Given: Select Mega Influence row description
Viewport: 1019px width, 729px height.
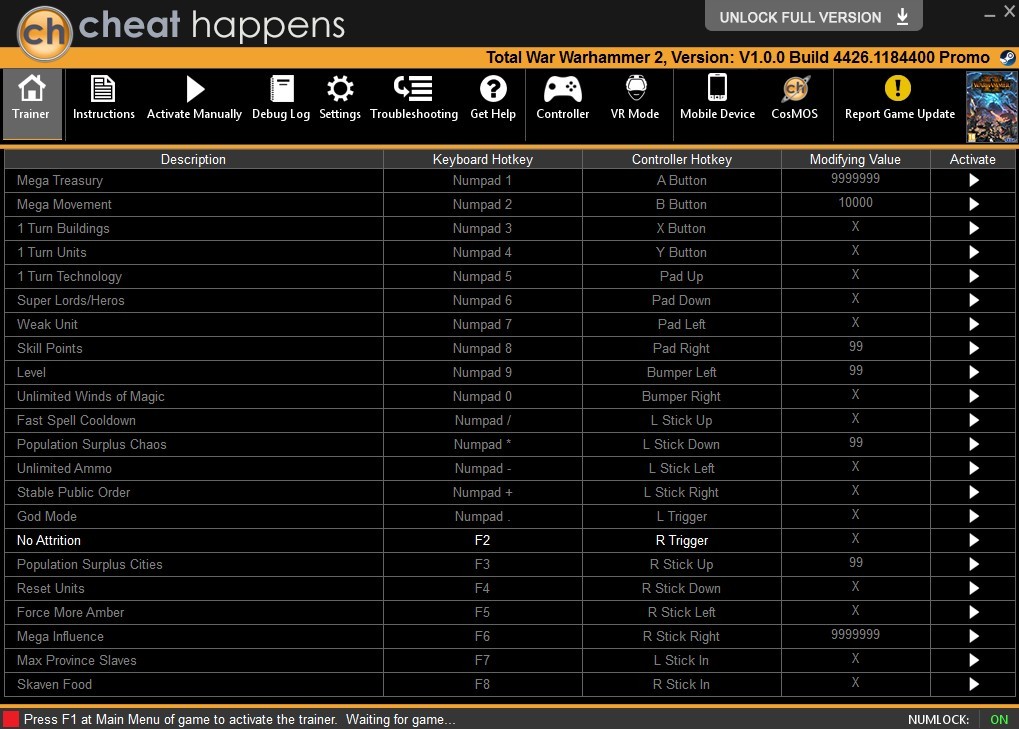Looking at the screenshot, I should (60, 637).
